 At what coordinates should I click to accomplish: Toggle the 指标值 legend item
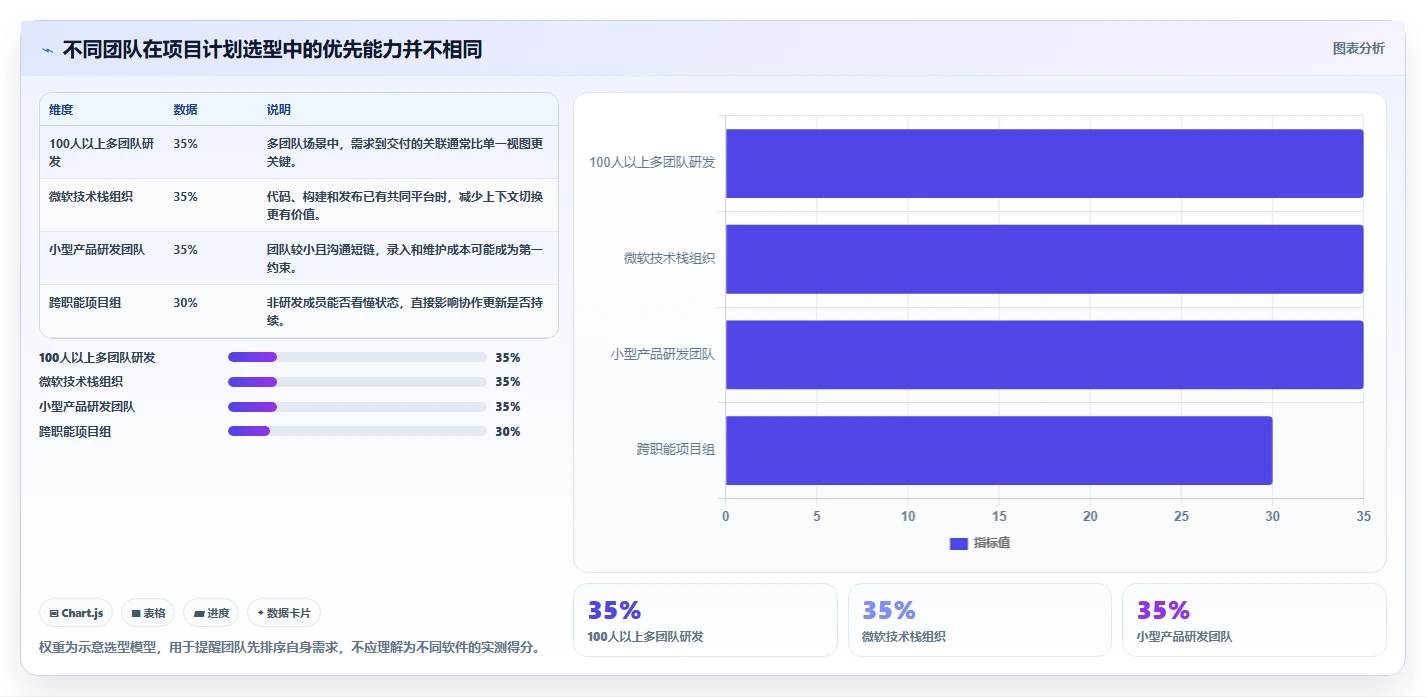pyautogui.click(x=980, y=543)
